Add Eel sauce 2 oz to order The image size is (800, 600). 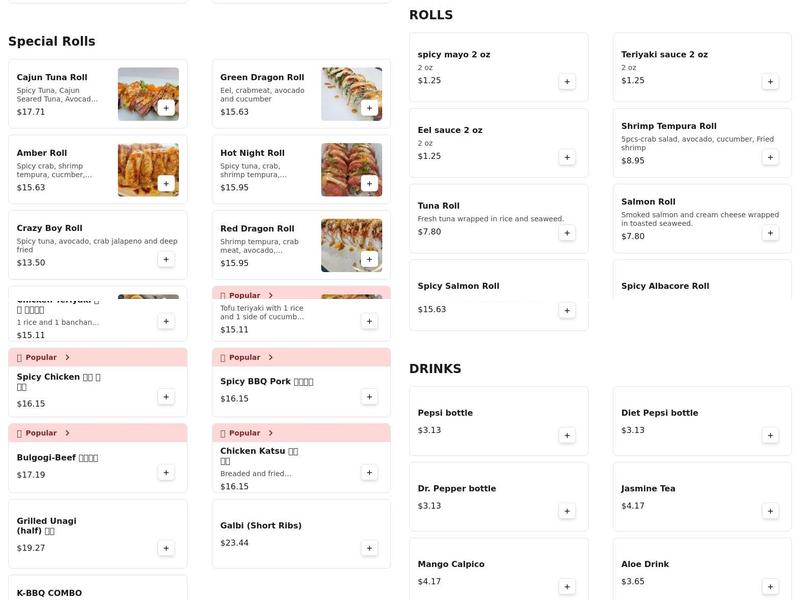(x=567, y=157)
